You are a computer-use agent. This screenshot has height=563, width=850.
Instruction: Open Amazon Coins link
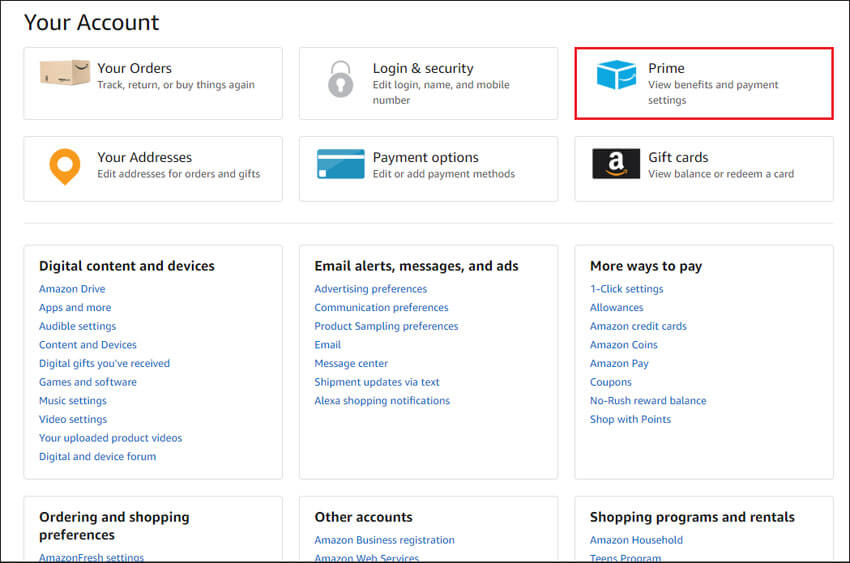(x=623, y=345)
